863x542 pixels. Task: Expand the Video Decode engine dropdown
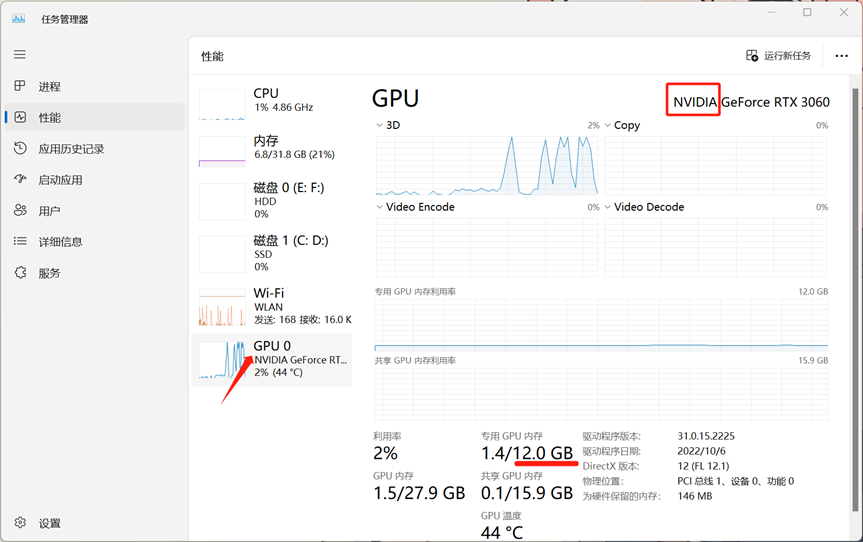[x=608, y=207]
